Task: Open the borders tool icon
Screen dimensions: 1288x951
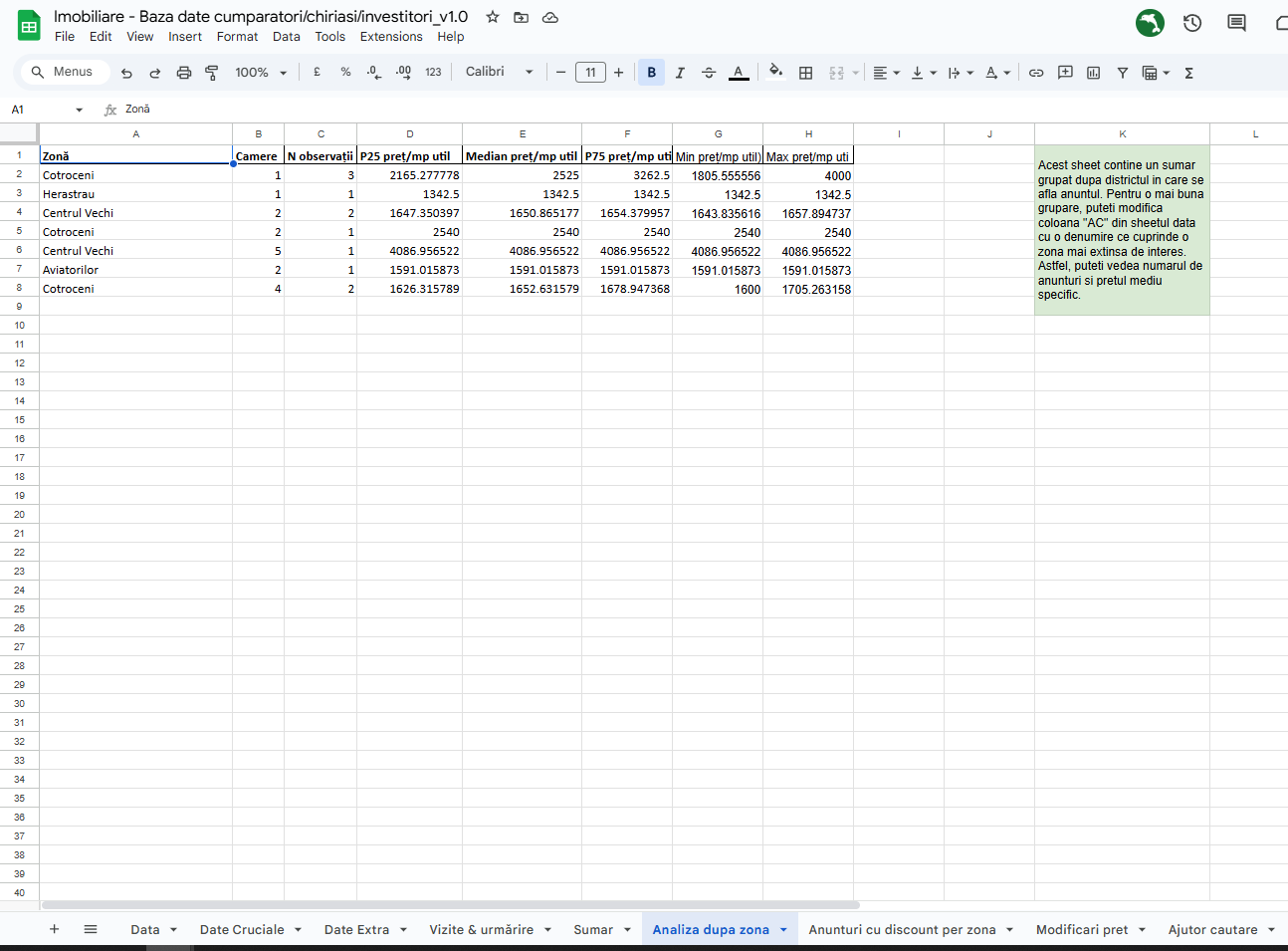Action: tap(806, 73)
